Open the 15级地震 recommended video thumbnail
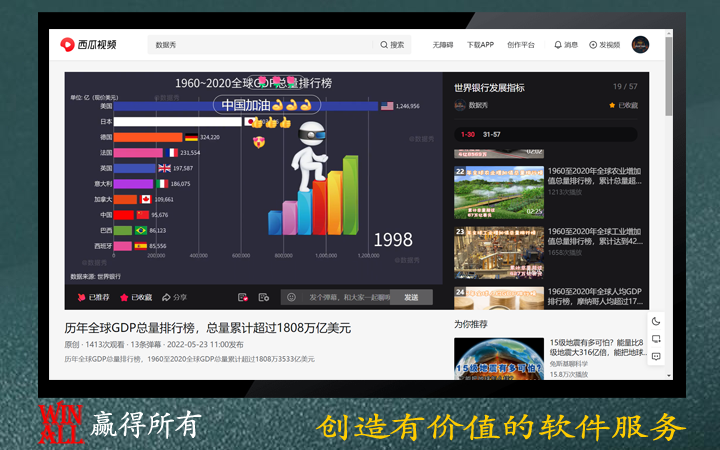 click(x=499, y=359)
